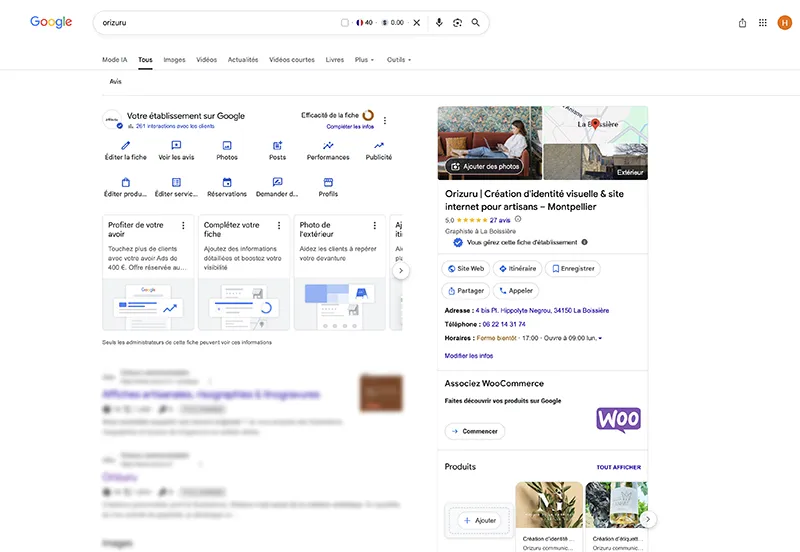Select the Images tab
The height and width of the screenshot is (552, 800).
(x=174, y=60)
